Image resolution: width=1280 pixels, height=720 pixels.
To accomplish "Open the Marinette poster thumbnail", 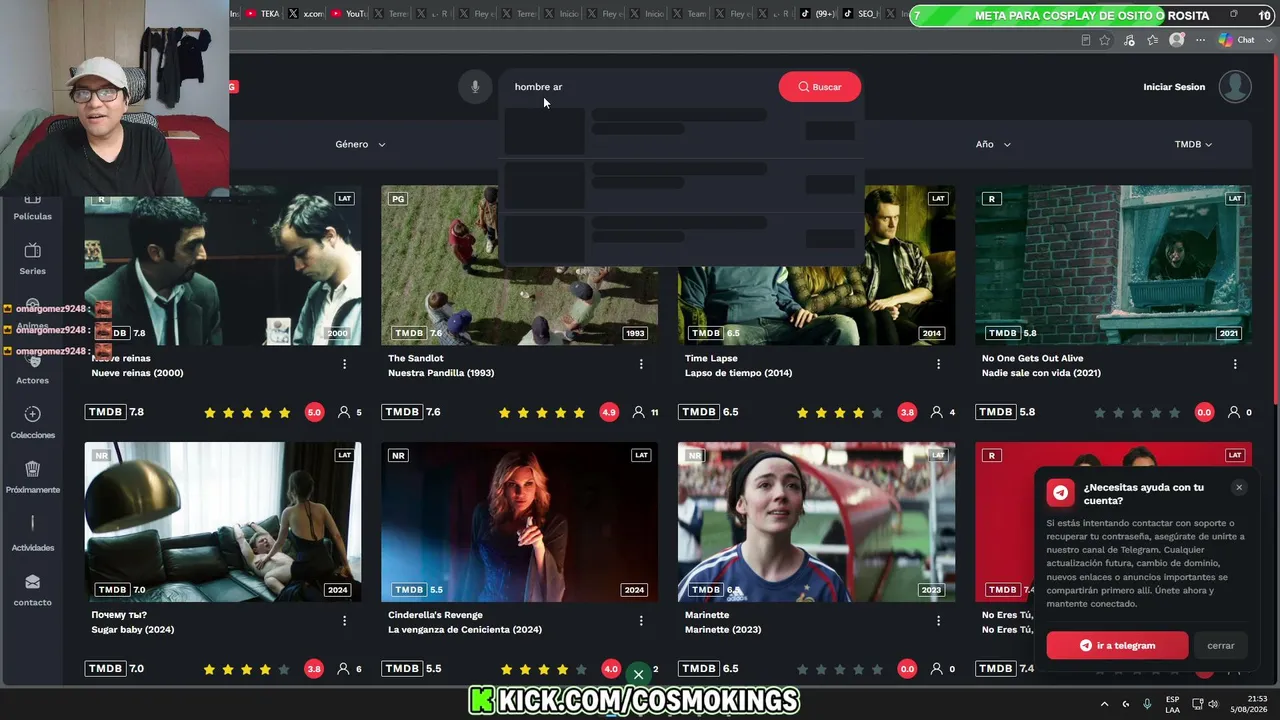I will tap(816, 522).
